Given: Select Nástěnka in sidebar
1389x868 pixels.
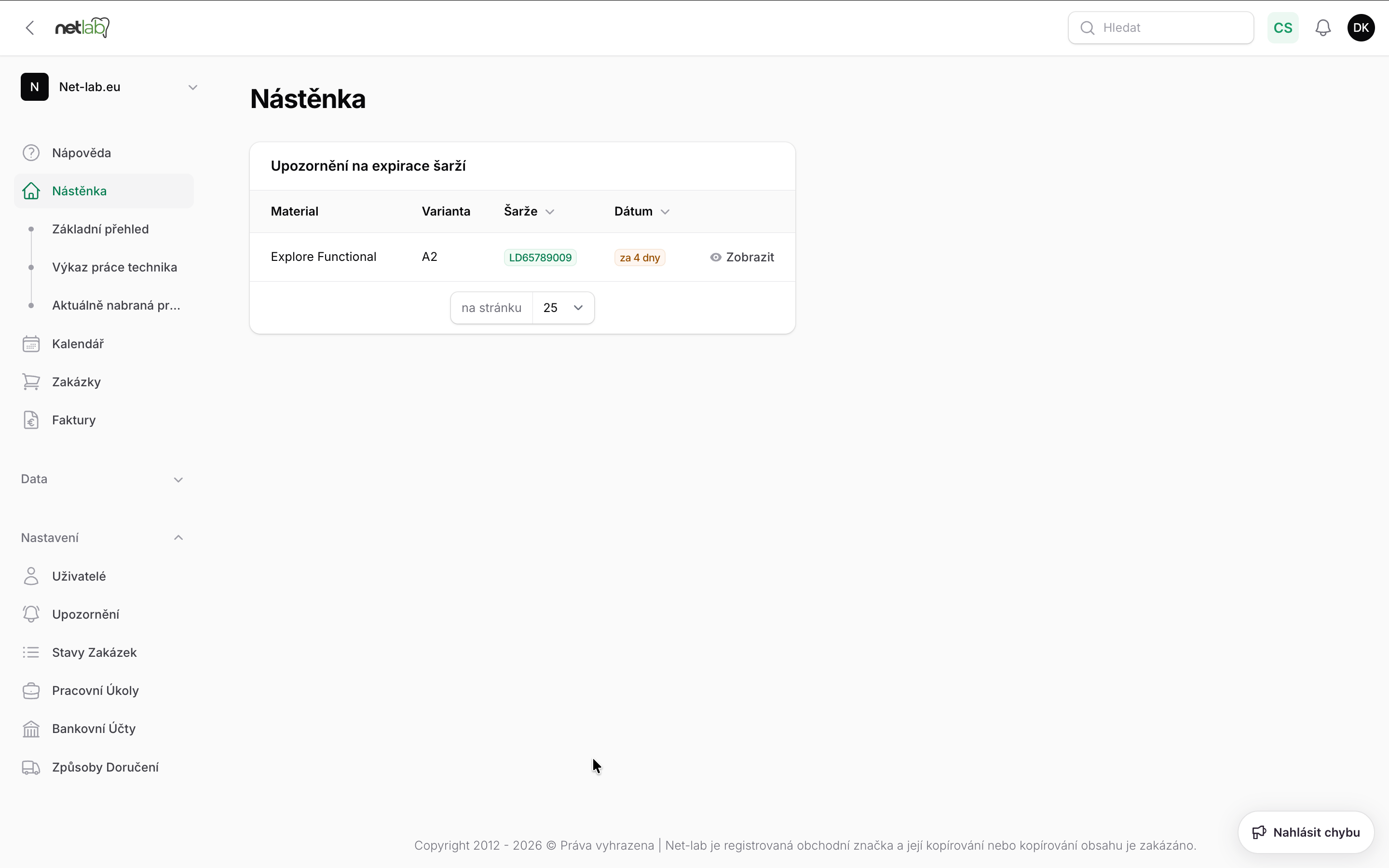Looking at the screenshot, I should (104, 190).
